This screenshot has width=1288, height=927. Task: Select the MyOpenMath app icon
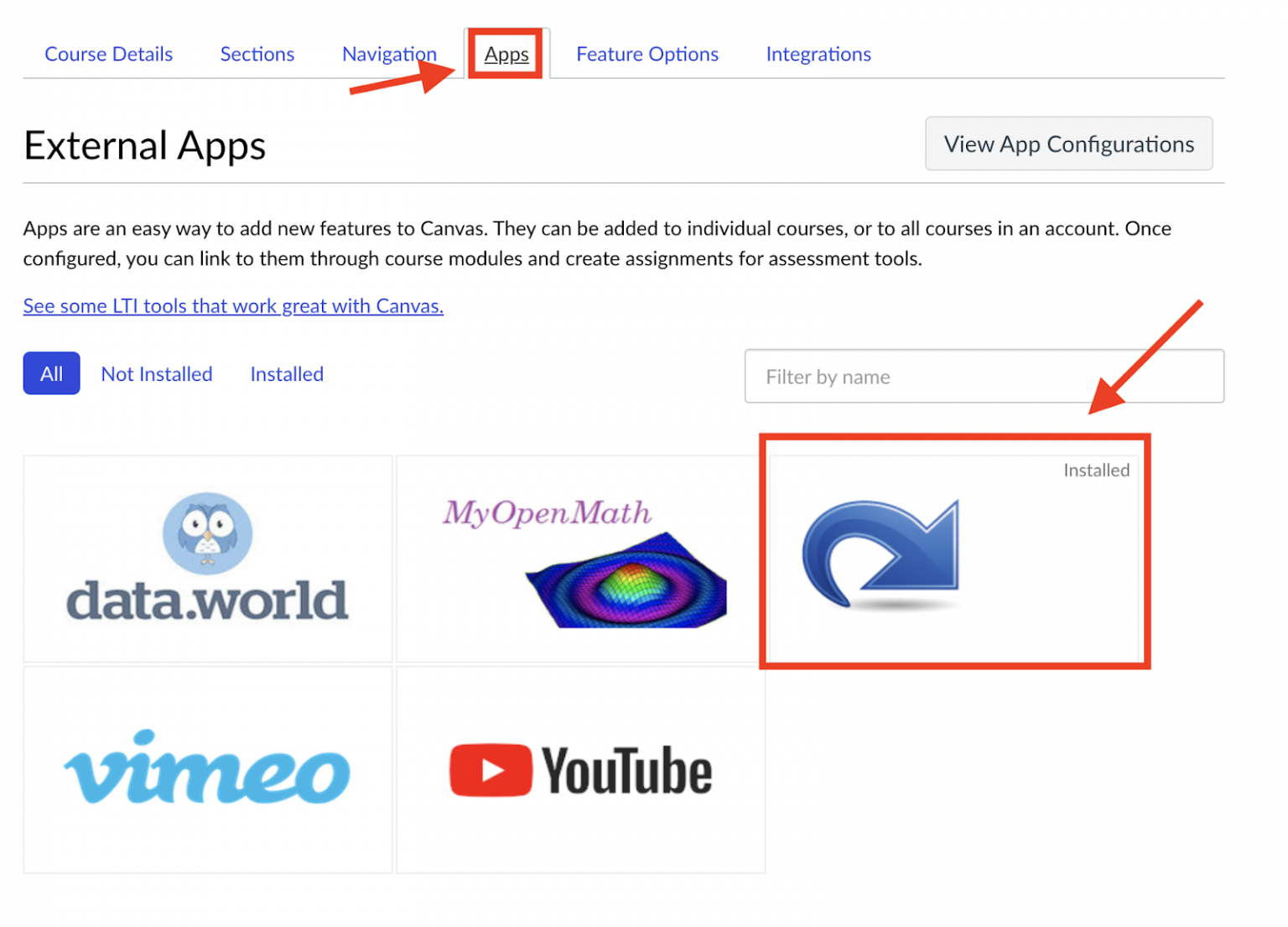(580, 558)
